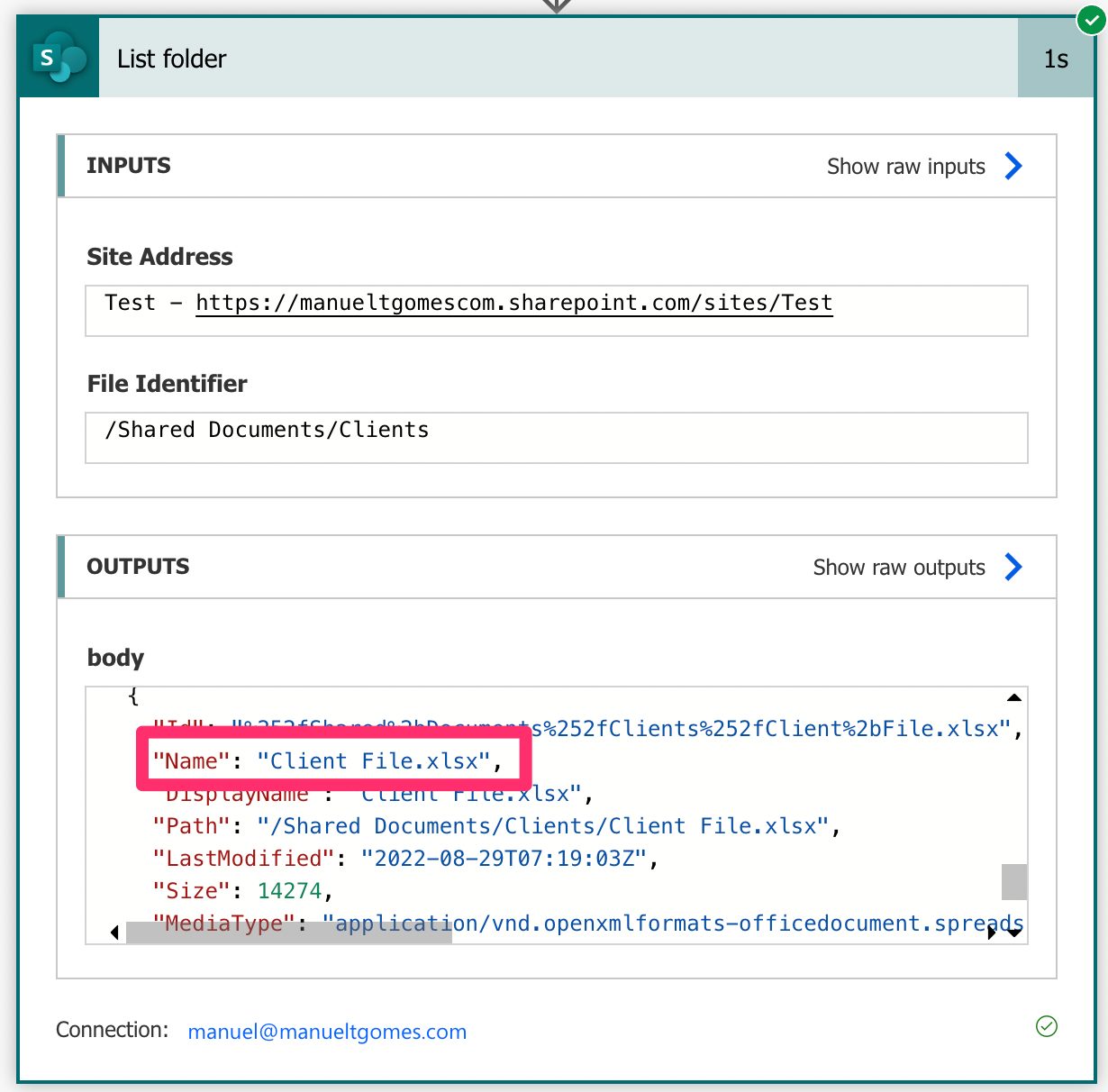
Task: Open the Show raw inputs link
Action: coord(906,167)
